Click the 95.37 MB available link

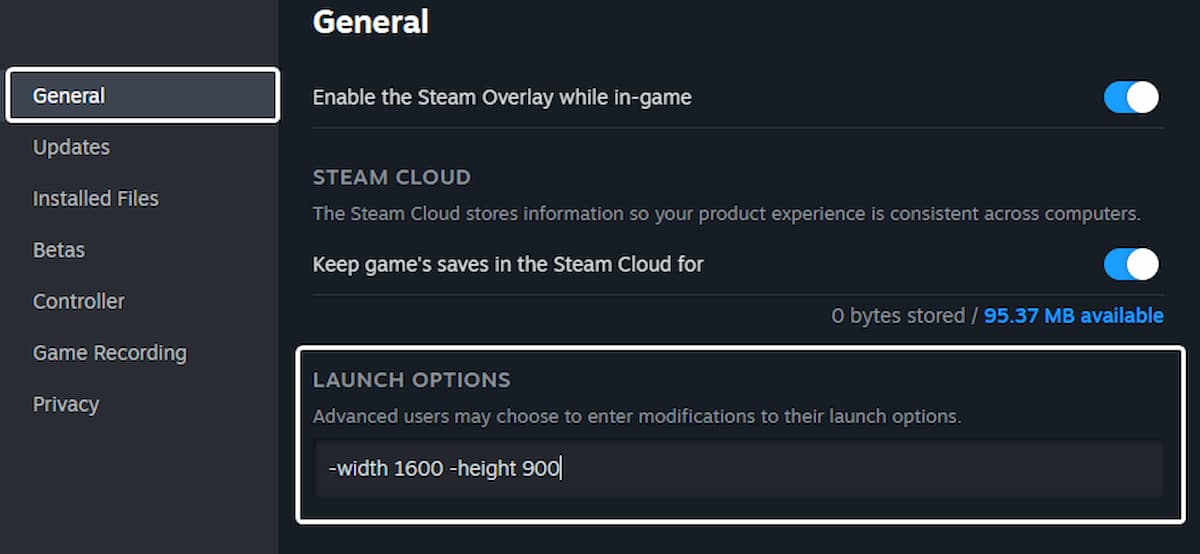point(1073,316)
